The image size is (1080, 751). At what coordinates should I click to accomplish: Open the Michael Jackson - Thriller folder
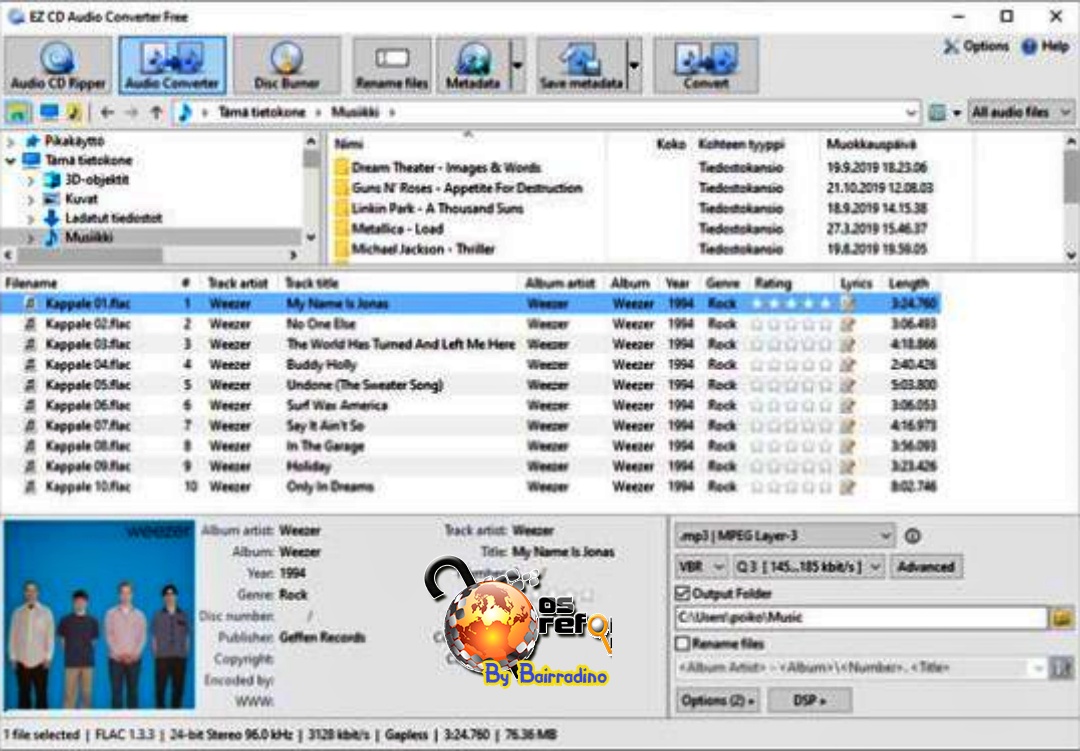point(423,249)
